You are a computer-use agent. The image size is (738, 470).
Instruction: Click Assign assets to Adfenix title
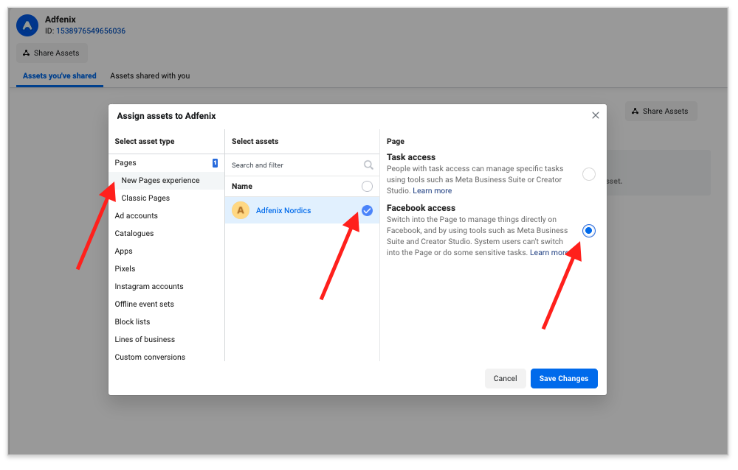click(166, 116)
